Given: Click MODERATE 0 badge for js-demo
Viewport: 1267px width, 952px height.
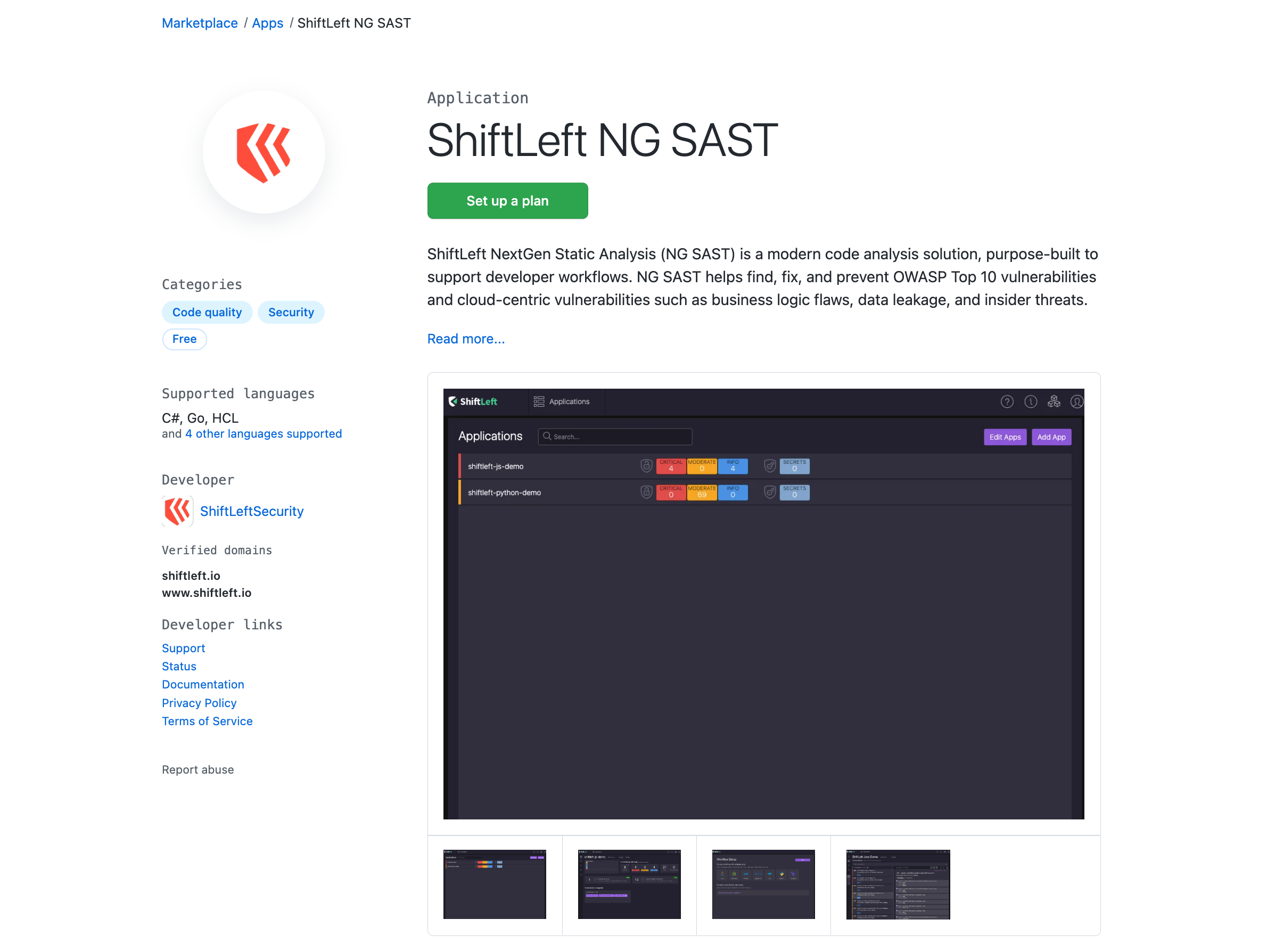Looking at the screenshot, I should pos(702,466).
